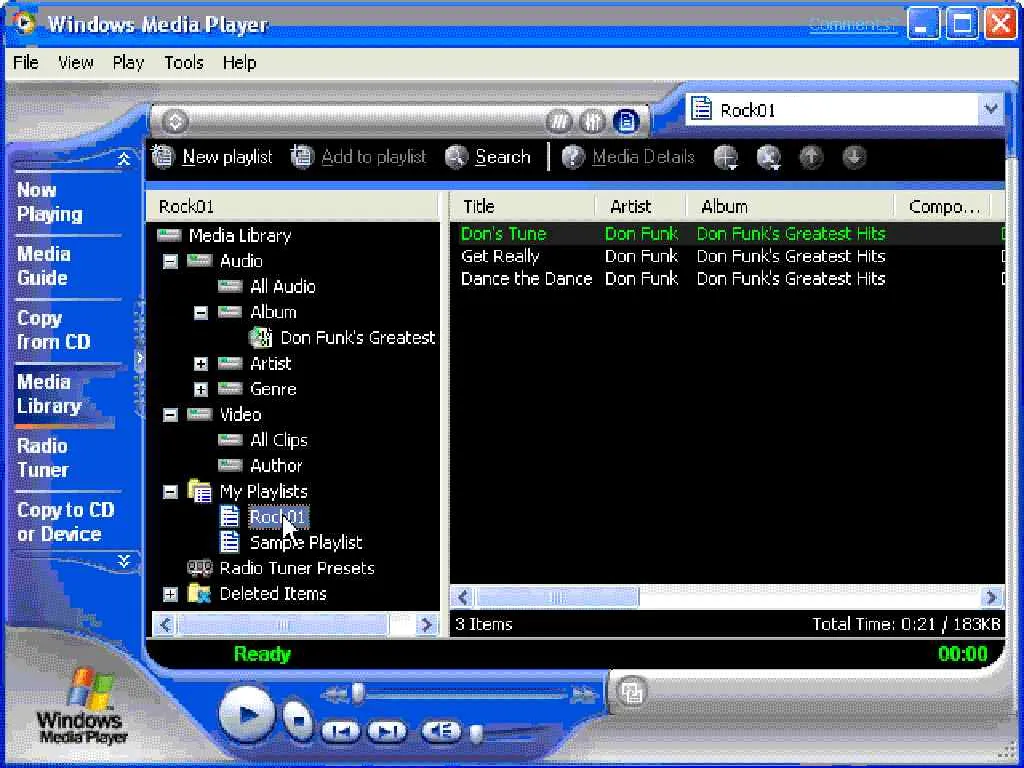
Task: Collapse the Video tree node
Action: click(x=170, y=415)
